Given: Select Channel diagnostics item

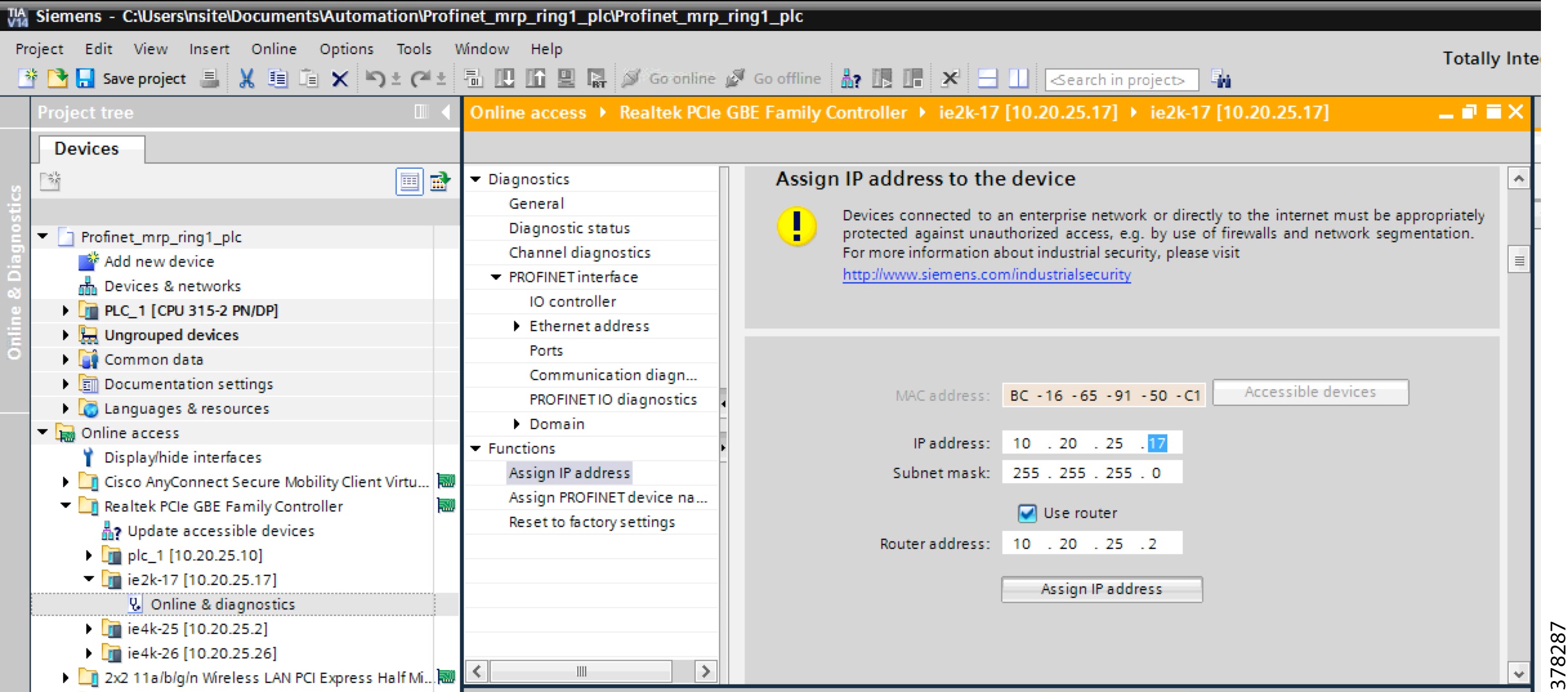Looking at the screenshot, I should pyautogui.click(x=579, y=253).
